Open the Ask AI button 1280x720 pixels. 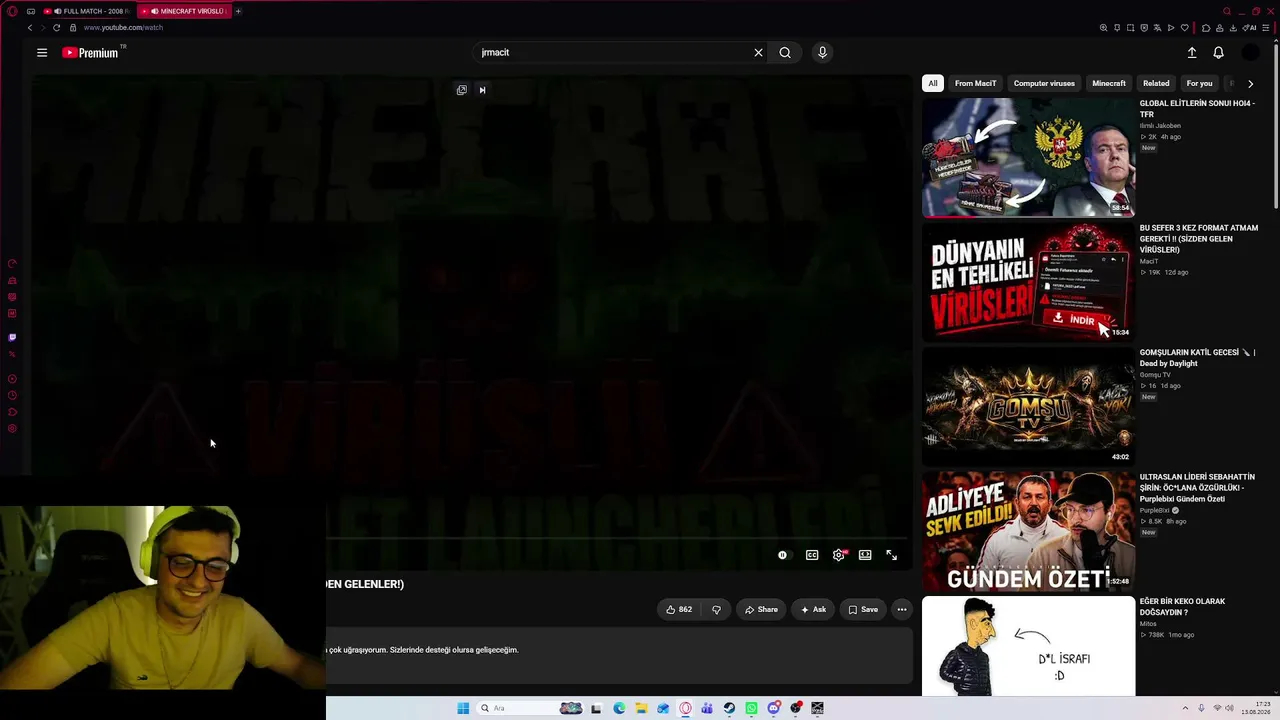click(813, 609)
